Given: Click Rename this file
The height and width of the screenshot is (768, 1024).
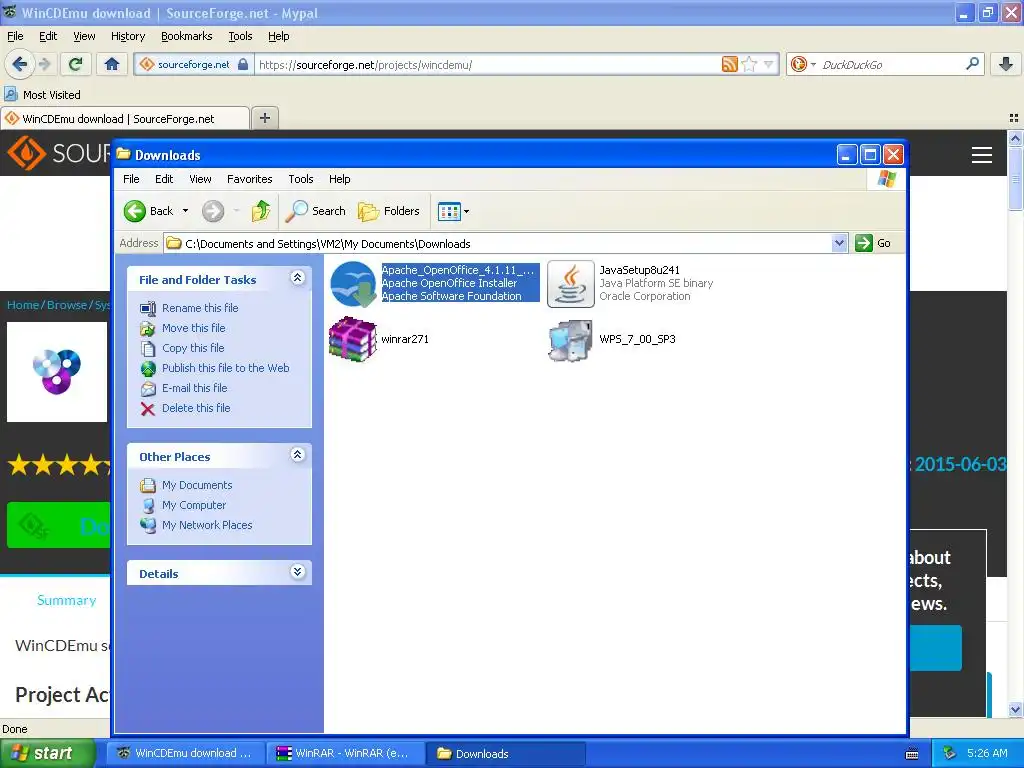Looking at the screenshot, I should click(x=200, y=308).
